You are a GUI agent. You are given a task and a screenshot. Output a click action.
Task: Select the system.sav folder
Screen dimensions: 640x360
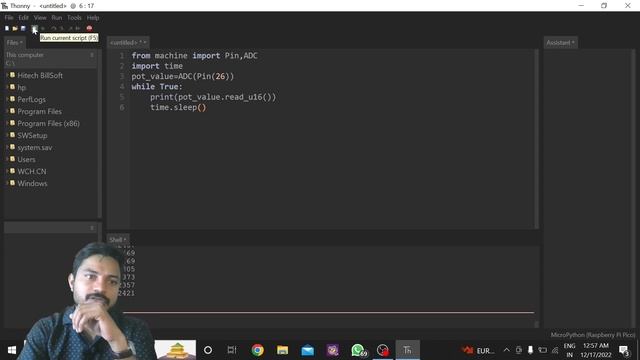point(35,147)
